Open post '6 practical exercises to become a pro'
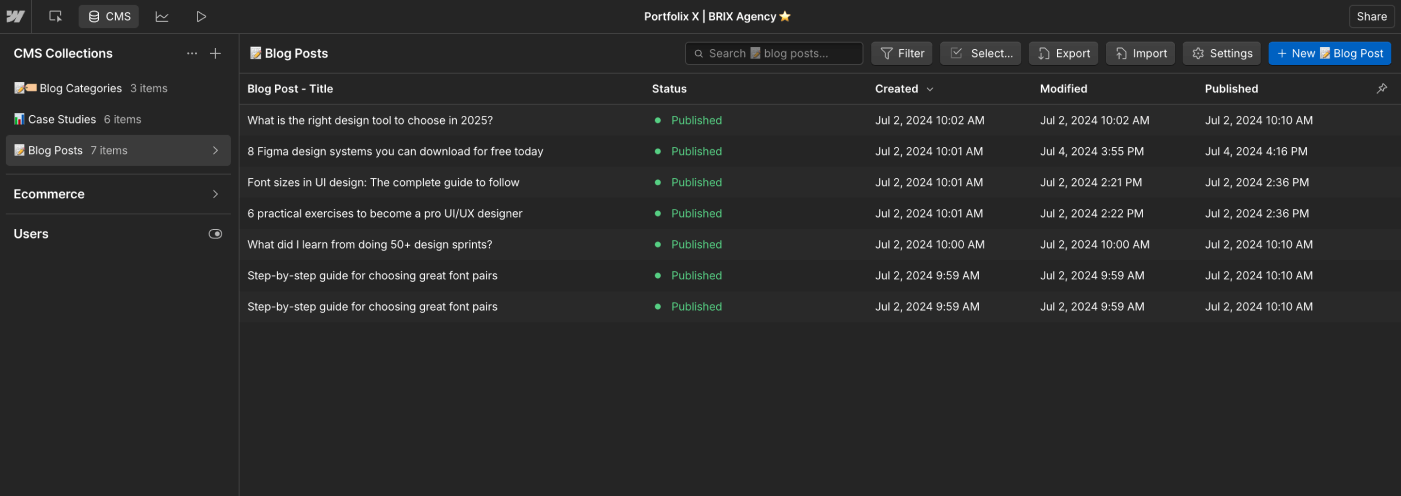 [x=385, y=213]
